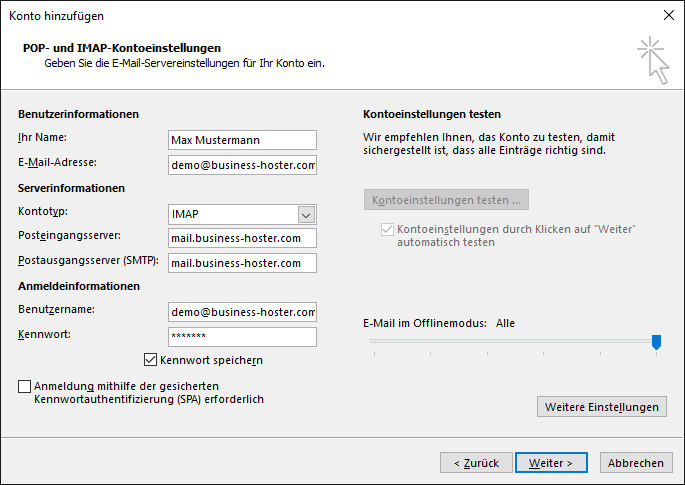Cancel setup via Abbrechen button
This screenshot has width=685, height=485.
[x=636, y=463]
